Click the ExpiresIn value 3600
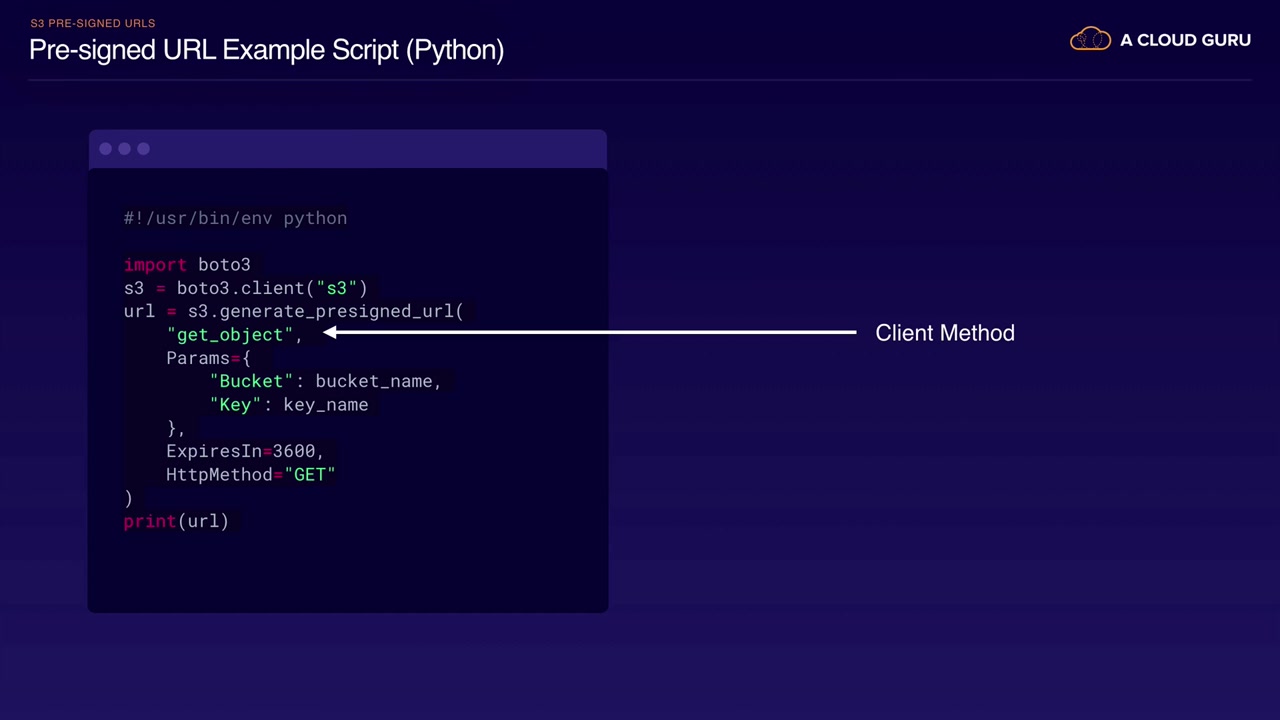Viewport: 1280px width, 720px height. tap(293, 451)
